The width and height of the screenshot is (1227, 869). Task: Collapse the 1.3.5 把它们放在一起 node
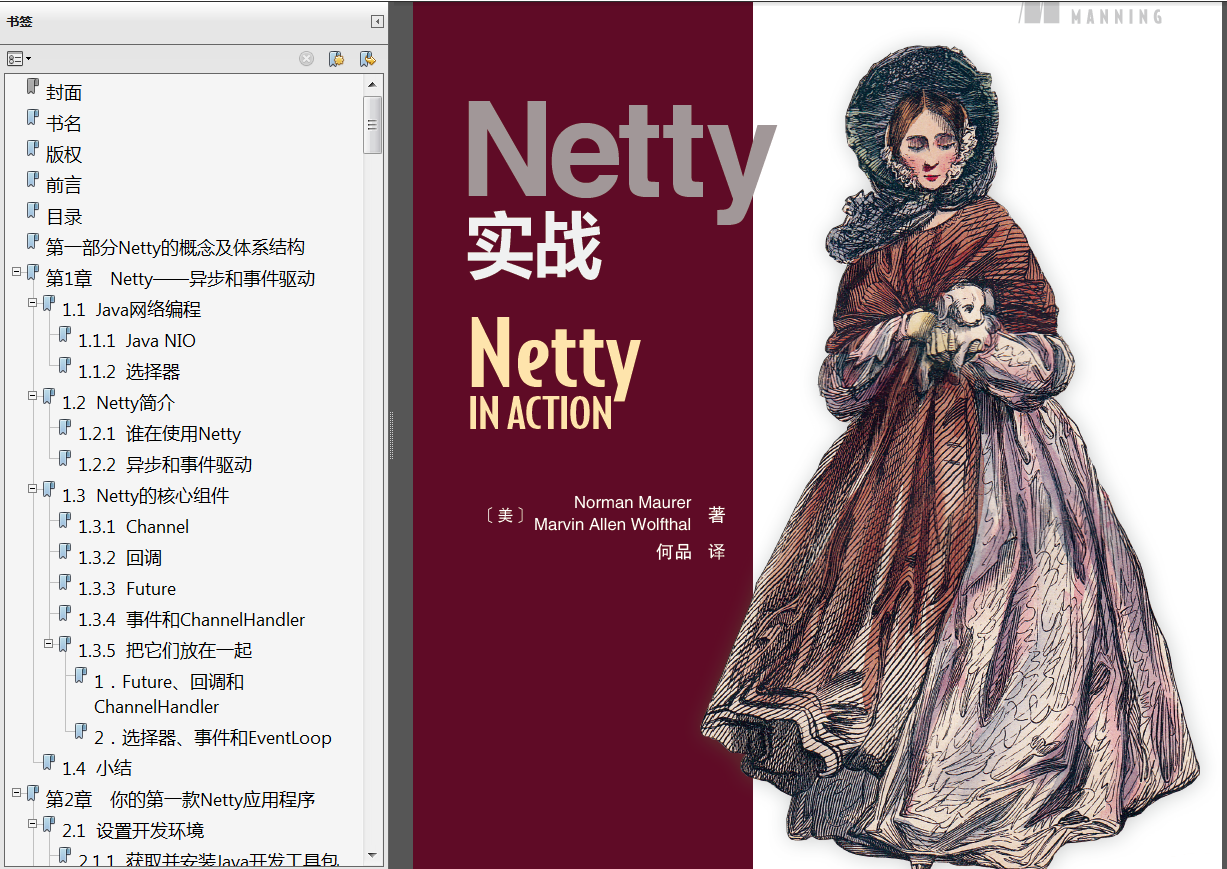(x=49, y=643)
